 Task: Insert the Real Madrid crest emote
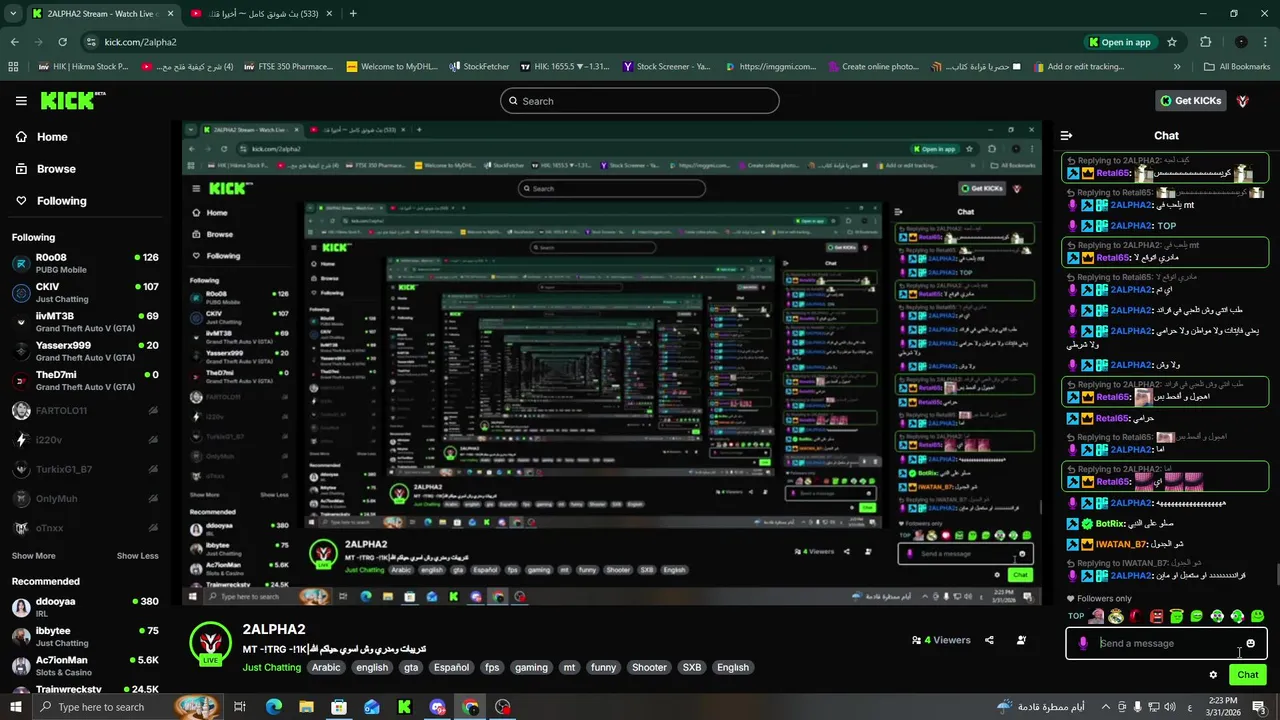click(1116, 616)
